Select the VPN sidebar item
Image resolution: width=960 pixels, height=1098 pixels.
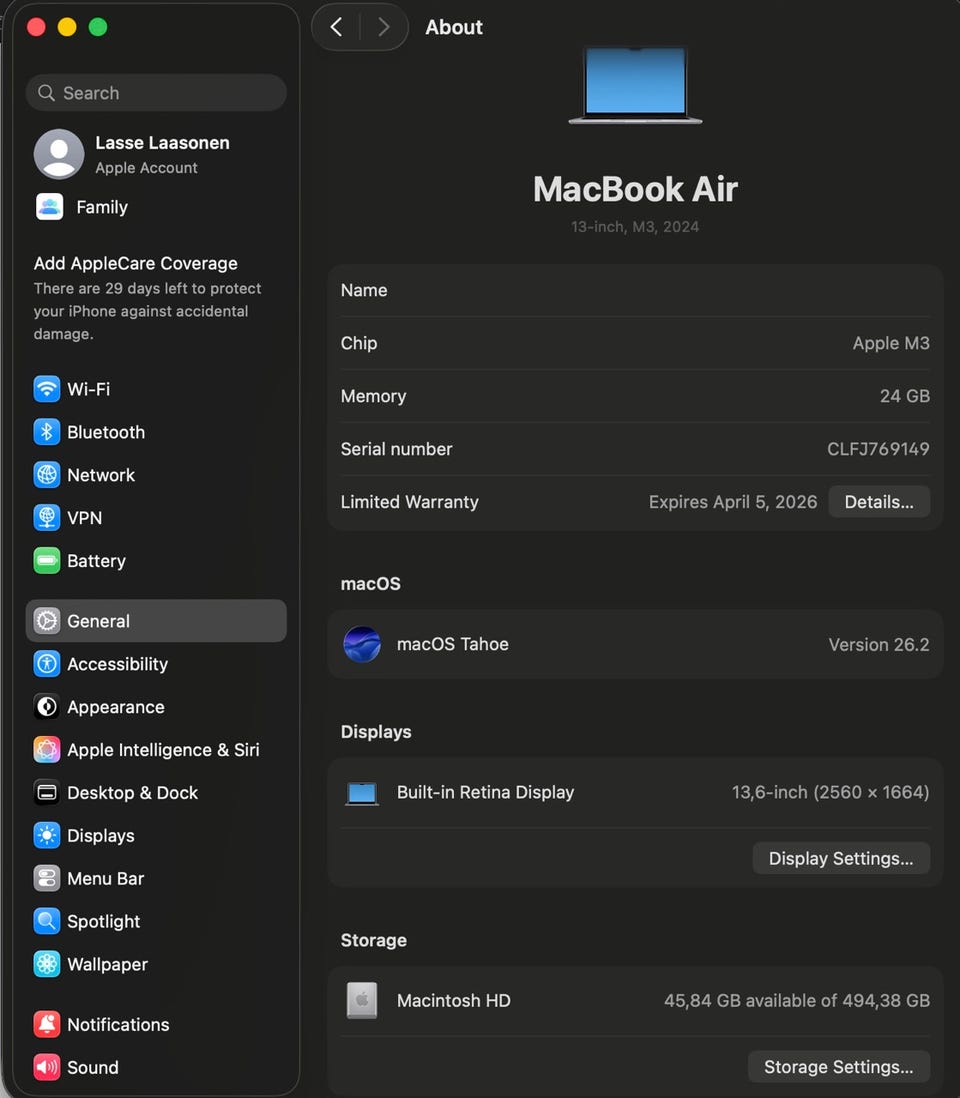(x=156, y=517)
